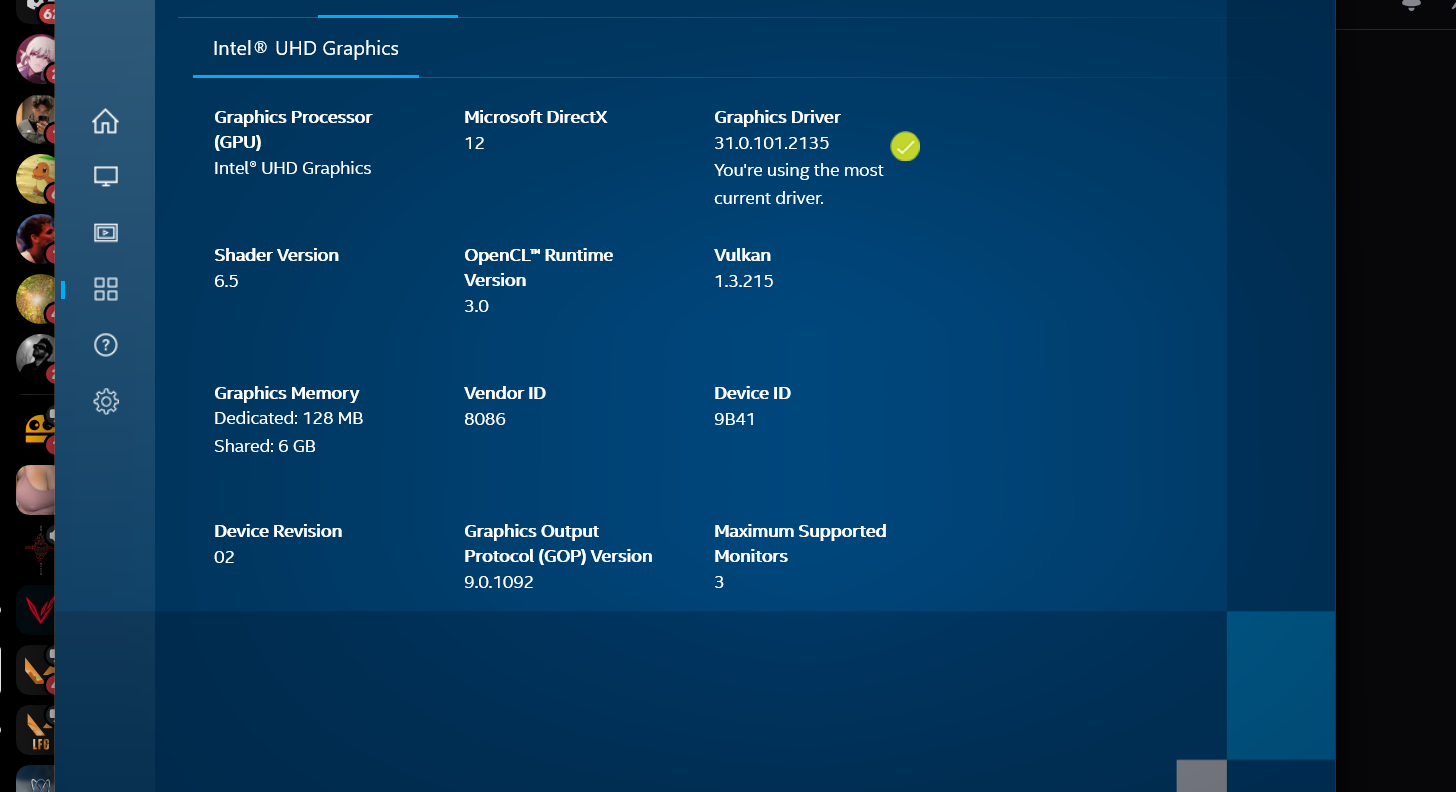
Task: Open the LFG Valorant Discord server
Action: pyautogui.click(x=36, y=730)
